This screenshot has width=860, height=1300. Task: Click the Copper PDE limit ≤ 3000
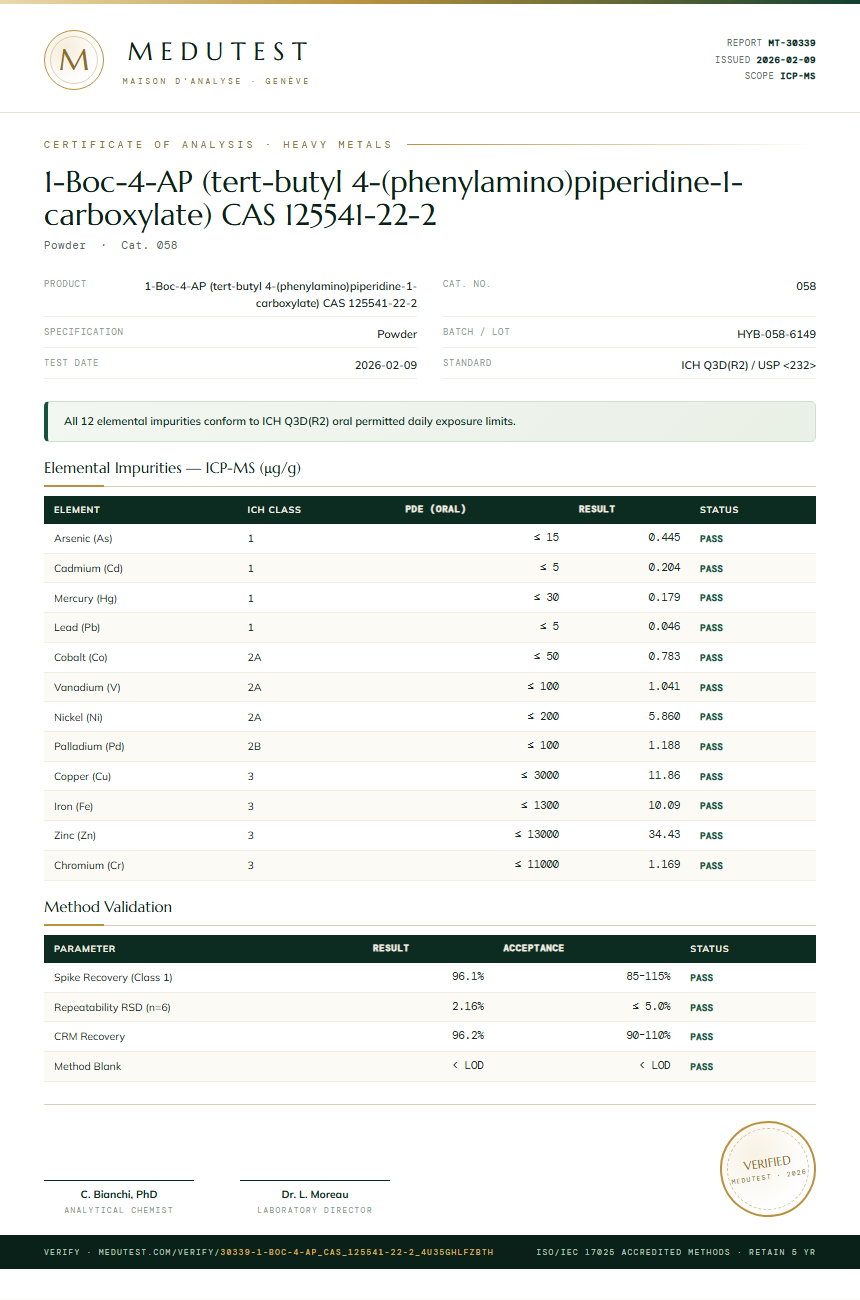[x=540, y=775]
